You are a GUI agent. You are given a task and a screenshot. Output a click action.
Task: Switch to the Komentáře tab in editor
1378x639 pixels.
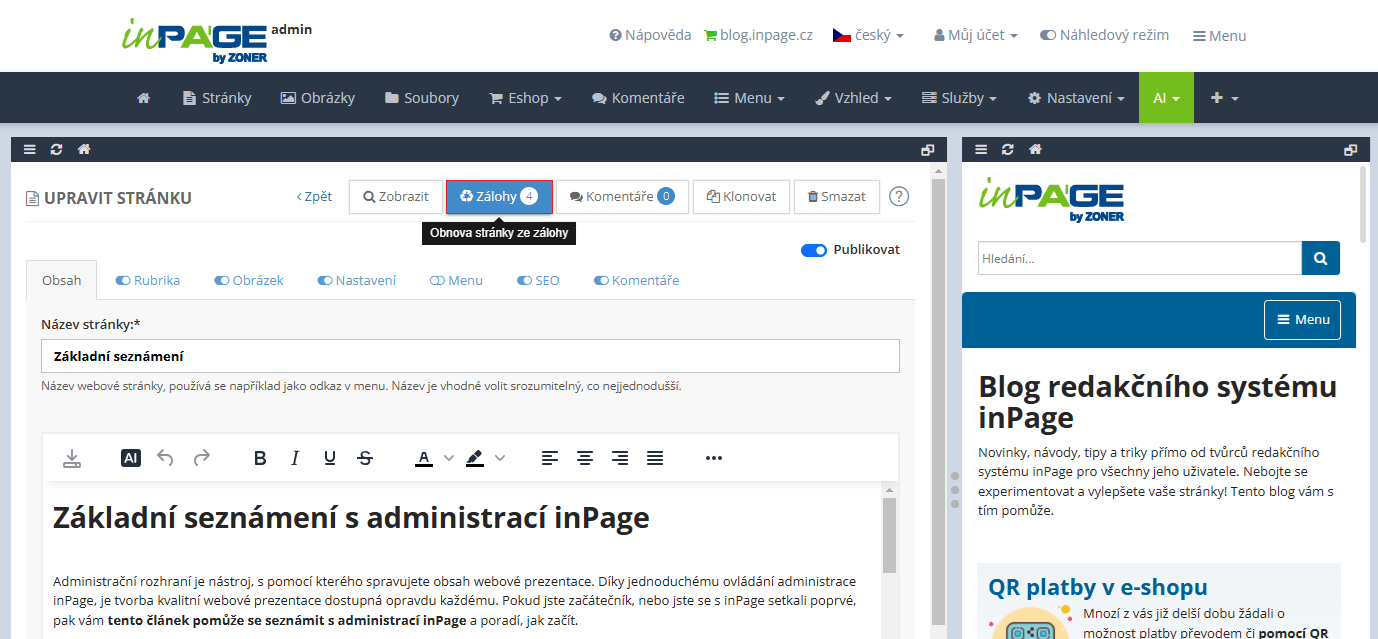click(x=636, y=280)
